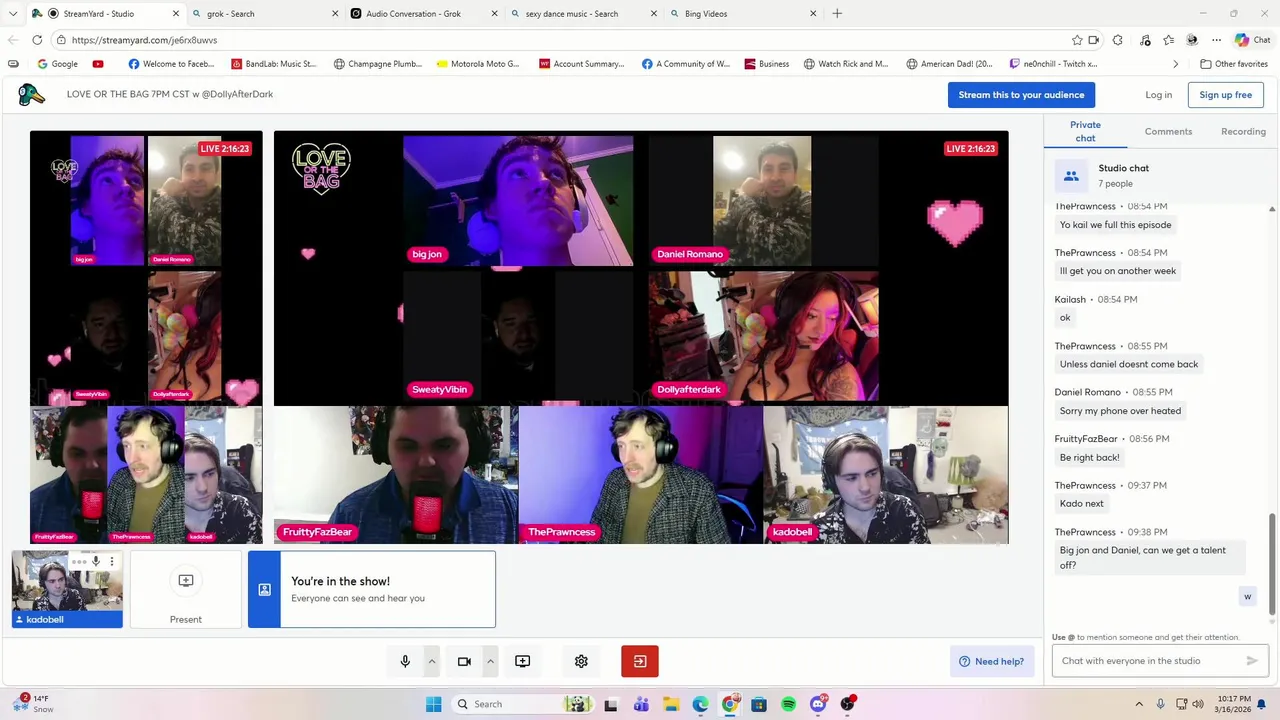This screenshot has height=720, width=1280.
Task: Click the favorite star icon in address bar
Action: [x=1077, y=40]
